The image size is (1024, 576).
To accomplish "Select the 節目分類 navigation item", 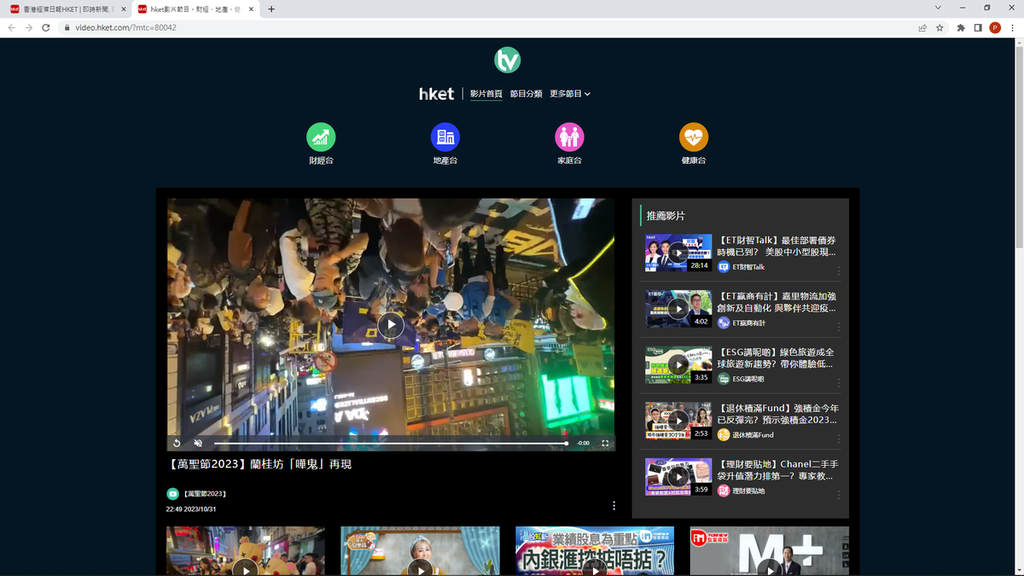I will [x=526, y=94].
